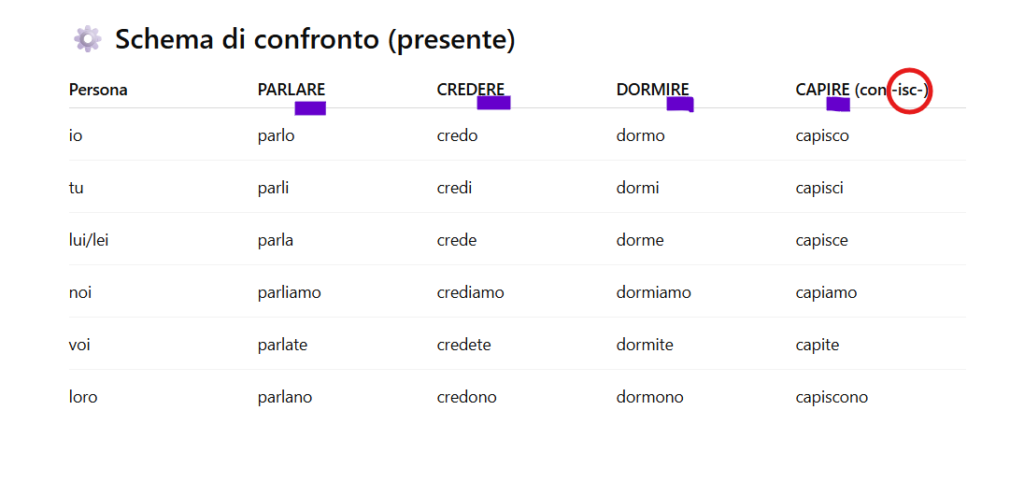Select the cell with capiscono
Screen dimensions: 1024x481
click(x=831, y=397)
